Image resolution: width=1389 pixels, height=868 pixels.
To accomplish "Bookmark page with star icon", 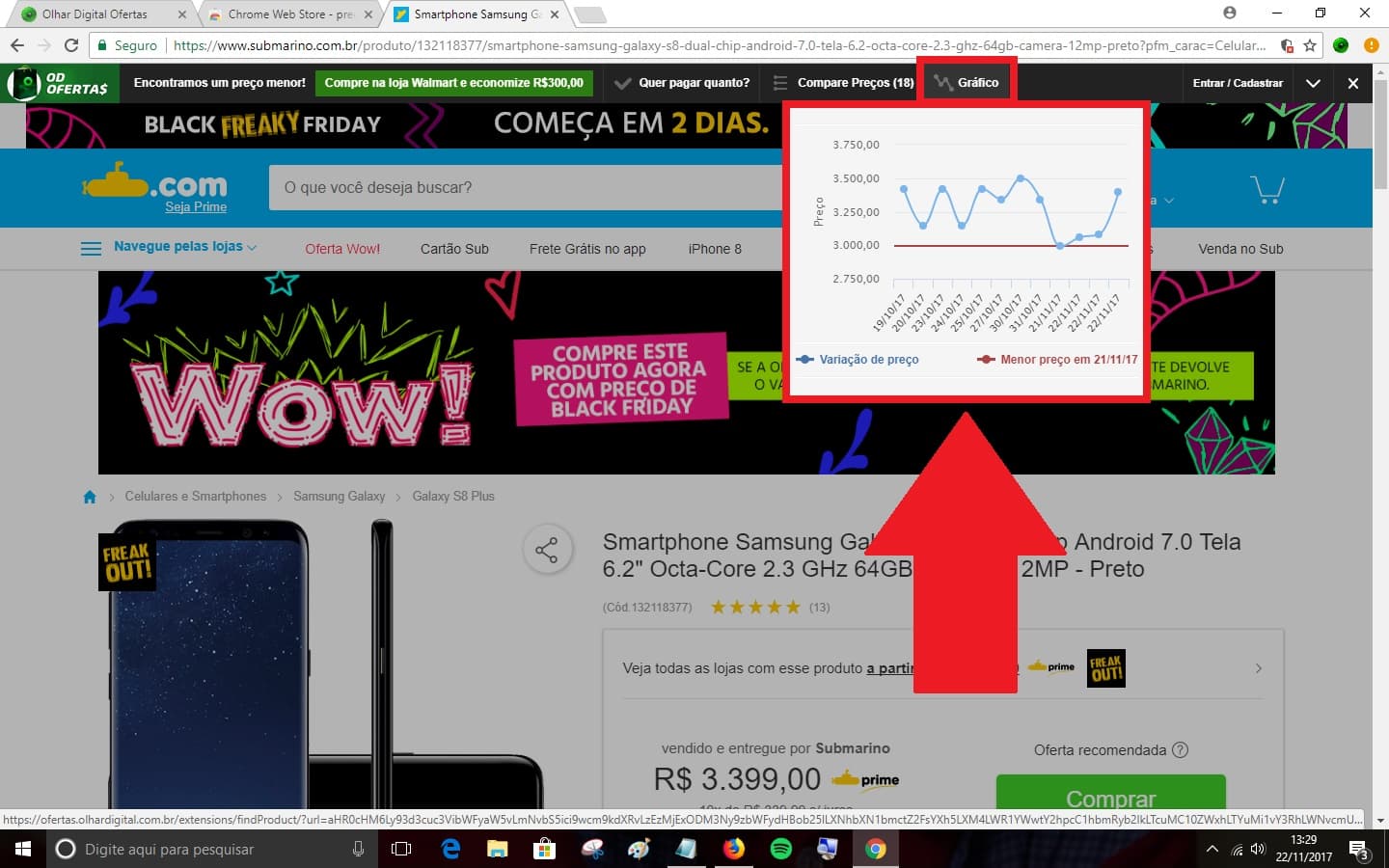I will [x=1310, y=45].
